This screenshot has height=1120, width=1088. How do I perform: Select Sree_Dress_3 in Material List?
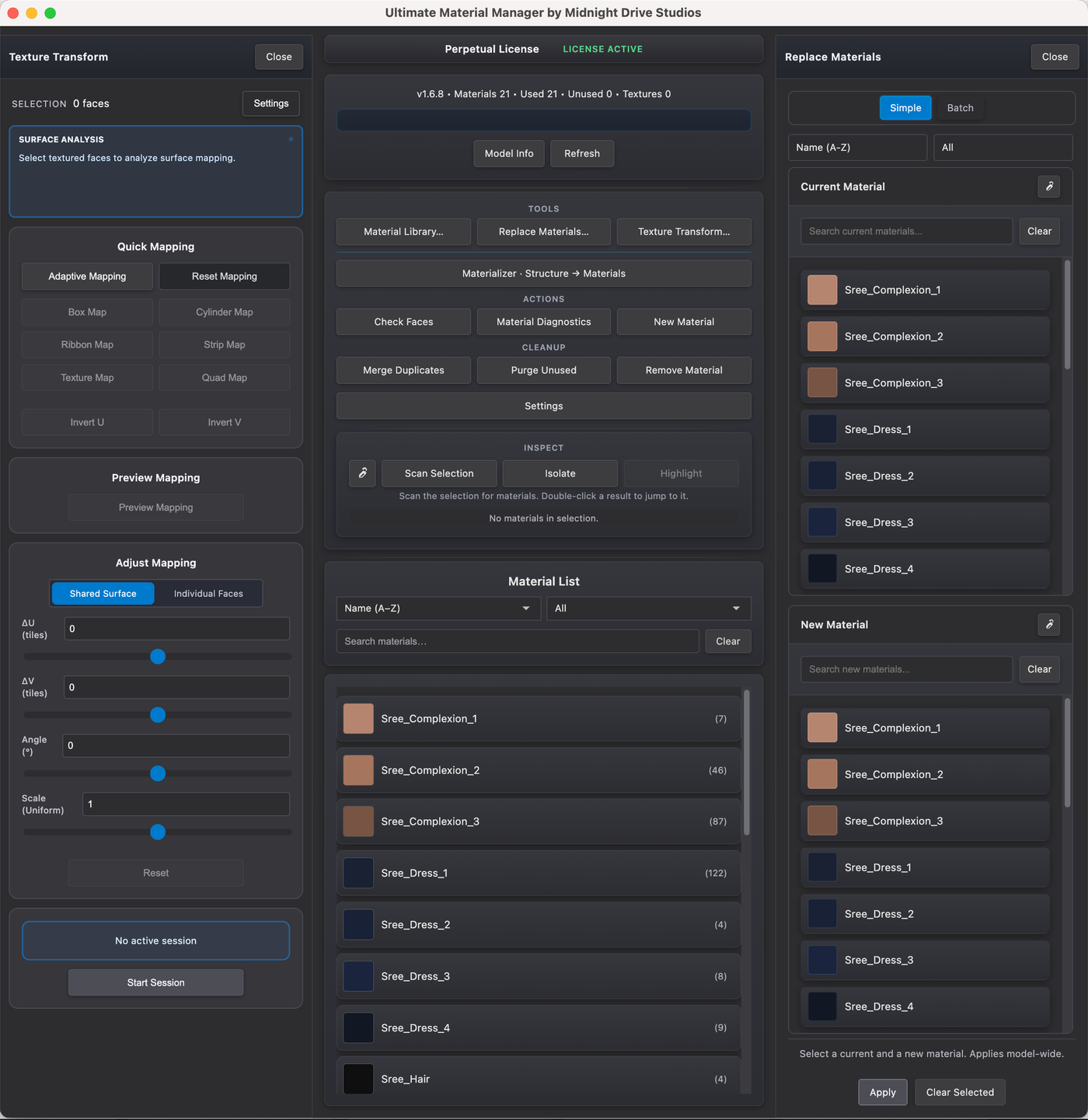539,976
